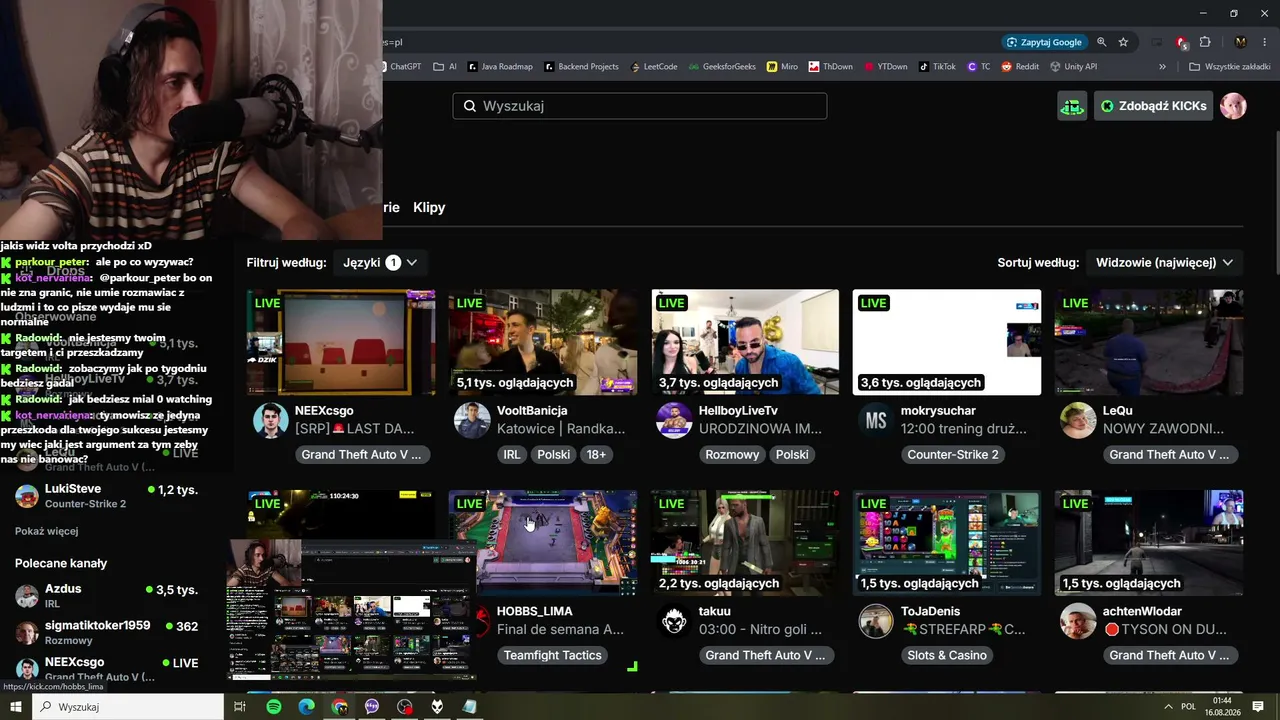The height and width of the screenshot is (720, 1280).
Task: Click the takuu stream title text
Action: point(760,630)
